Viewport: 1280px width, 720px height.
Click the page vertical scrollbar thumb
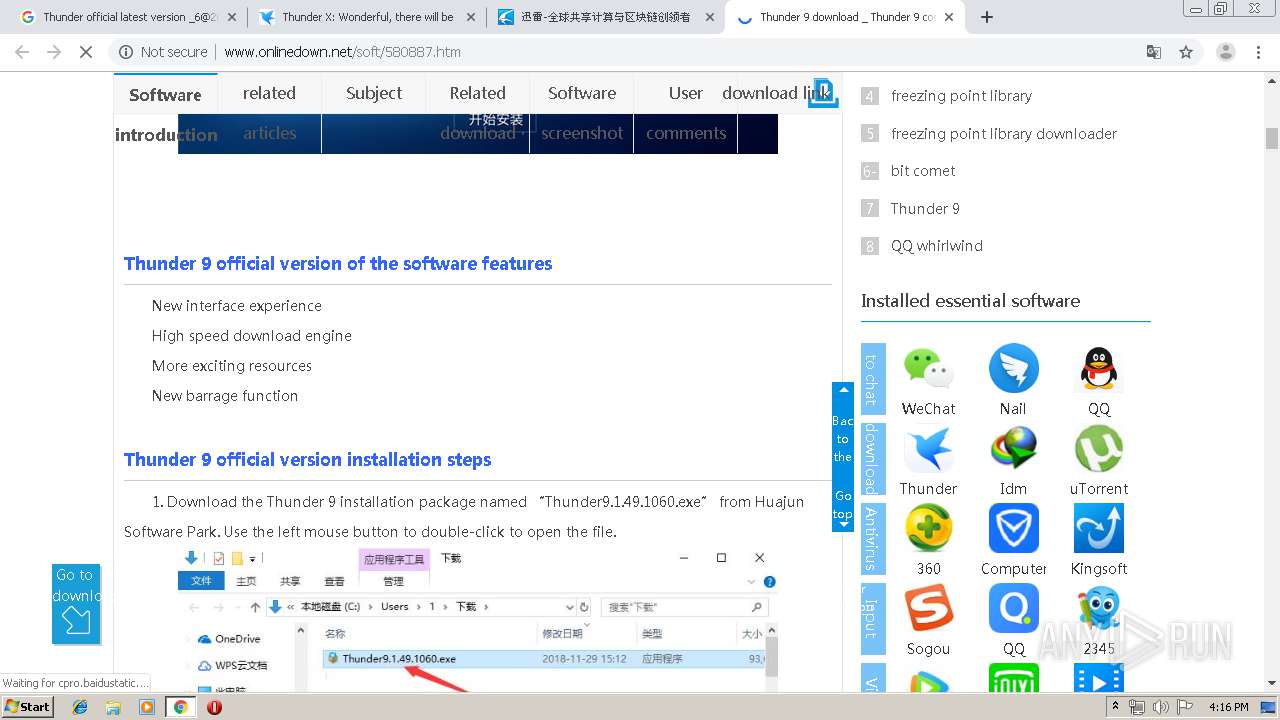(1272, 138)
